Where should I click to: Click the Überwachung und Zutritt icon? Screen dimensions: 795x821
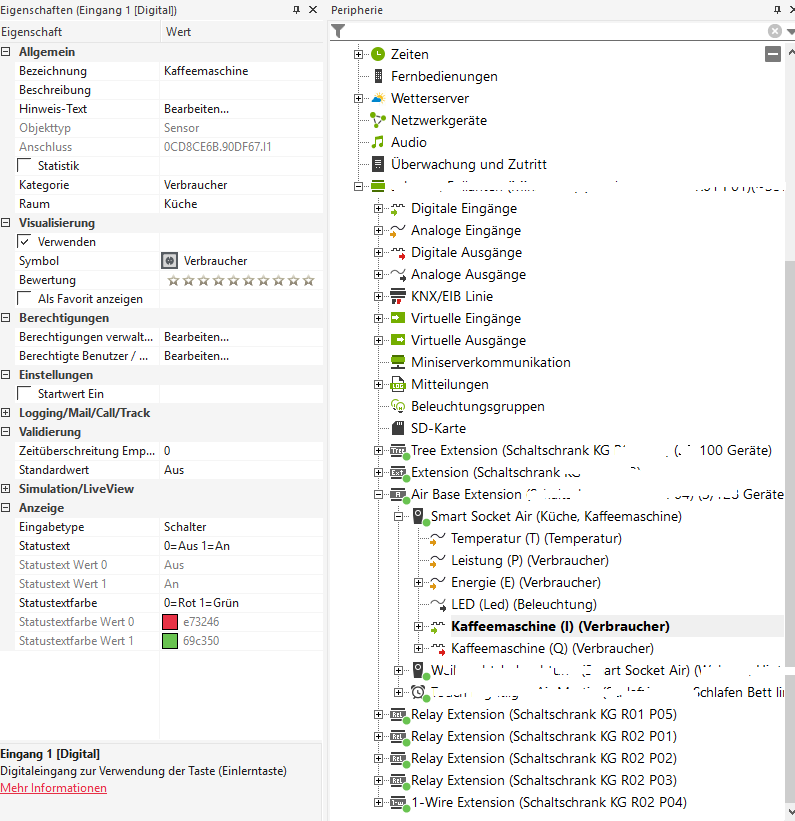click(378, 164)
